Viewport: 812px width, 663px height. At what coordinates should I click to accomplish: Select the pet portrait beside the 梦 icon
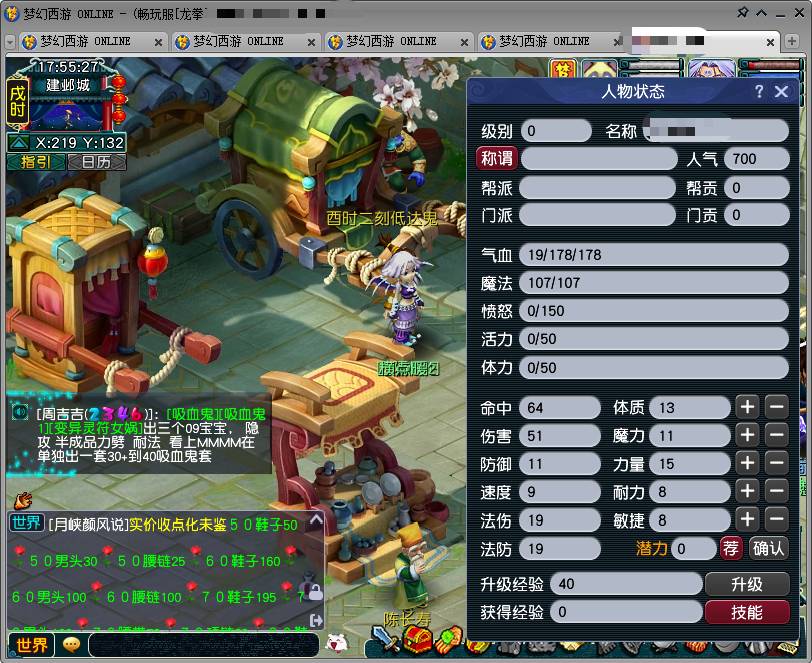[x=599, y=68]
